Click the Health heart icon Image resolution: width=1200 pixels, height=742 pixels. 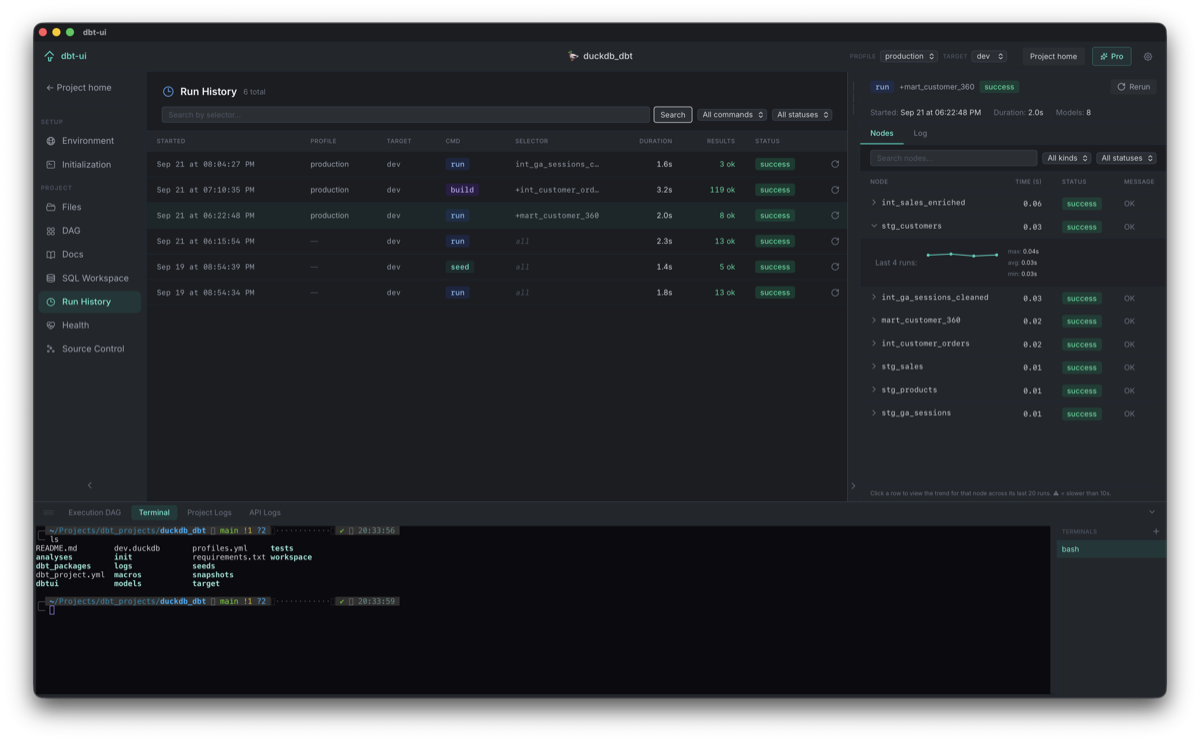pos(51,325)
